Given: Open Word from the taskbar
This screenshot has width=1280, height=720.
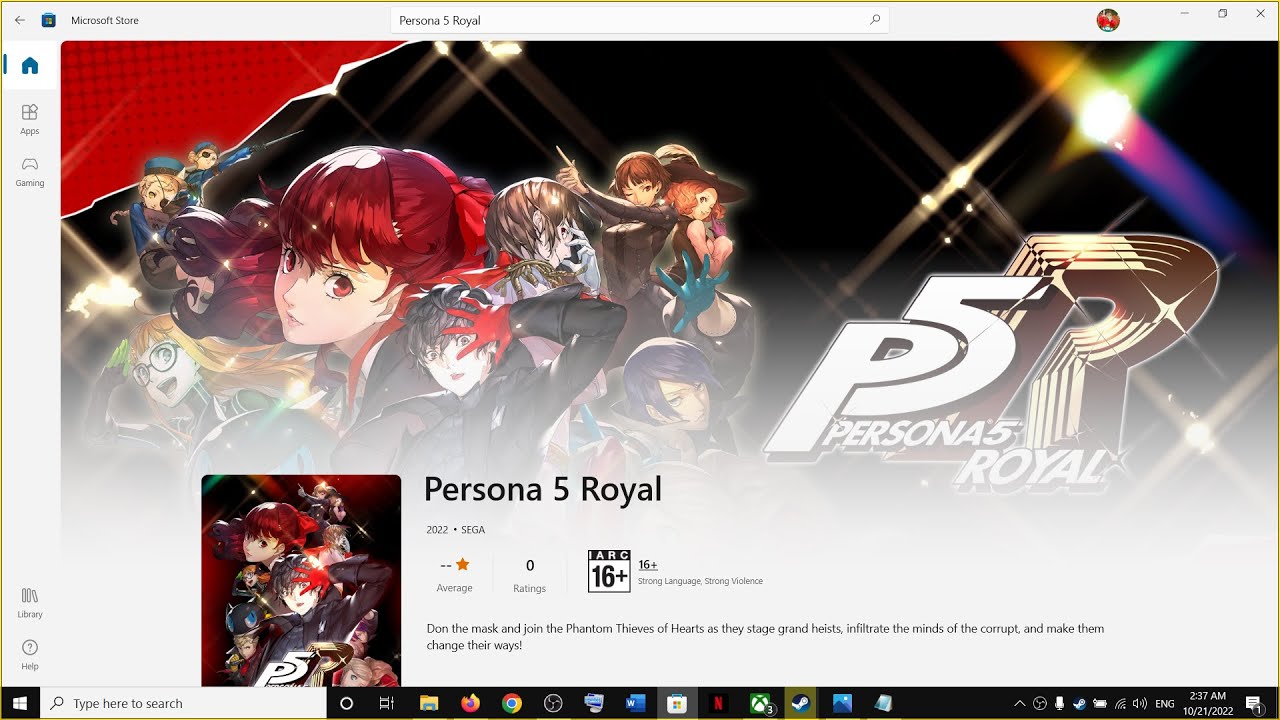Looking at the screenshot, I should [x=635, y=703].
